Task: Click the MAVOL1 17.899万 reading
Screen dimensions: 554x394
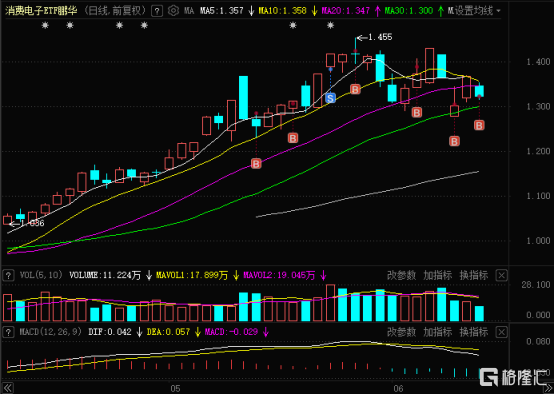Action: point(192,275)
